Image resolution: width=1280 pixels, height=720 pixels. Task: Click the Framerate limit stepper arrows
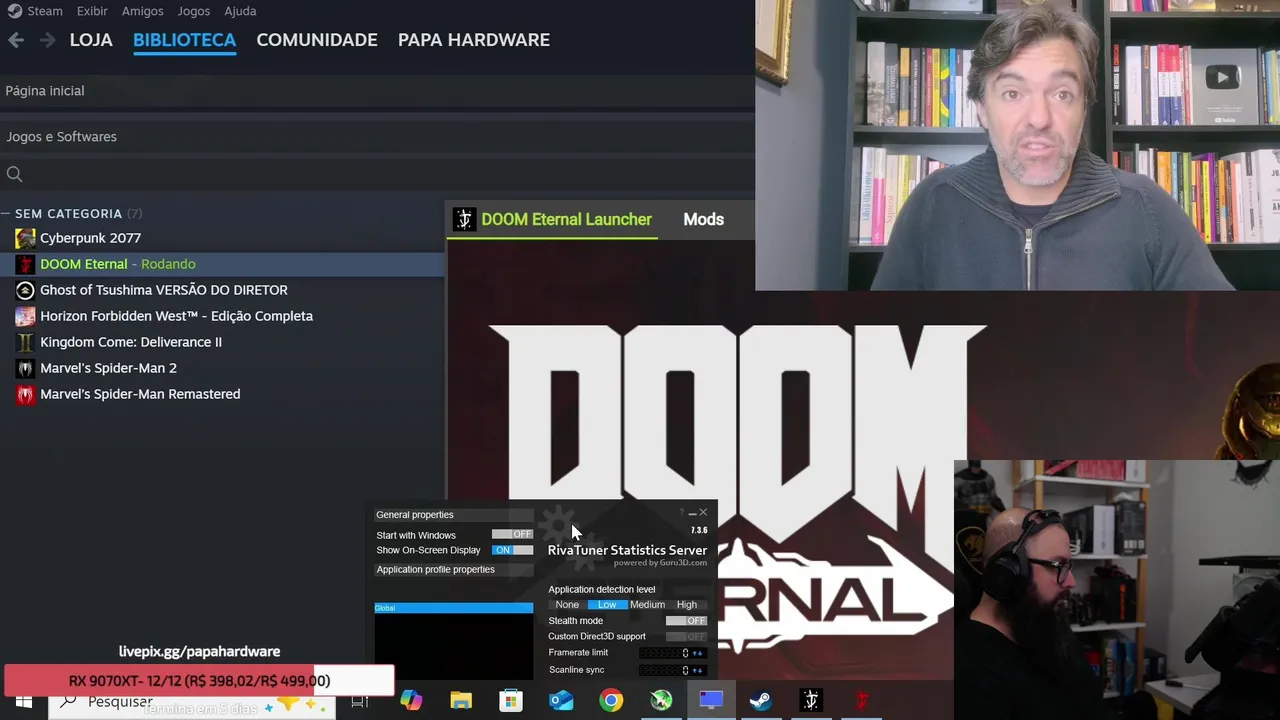[x=697, y=653]
